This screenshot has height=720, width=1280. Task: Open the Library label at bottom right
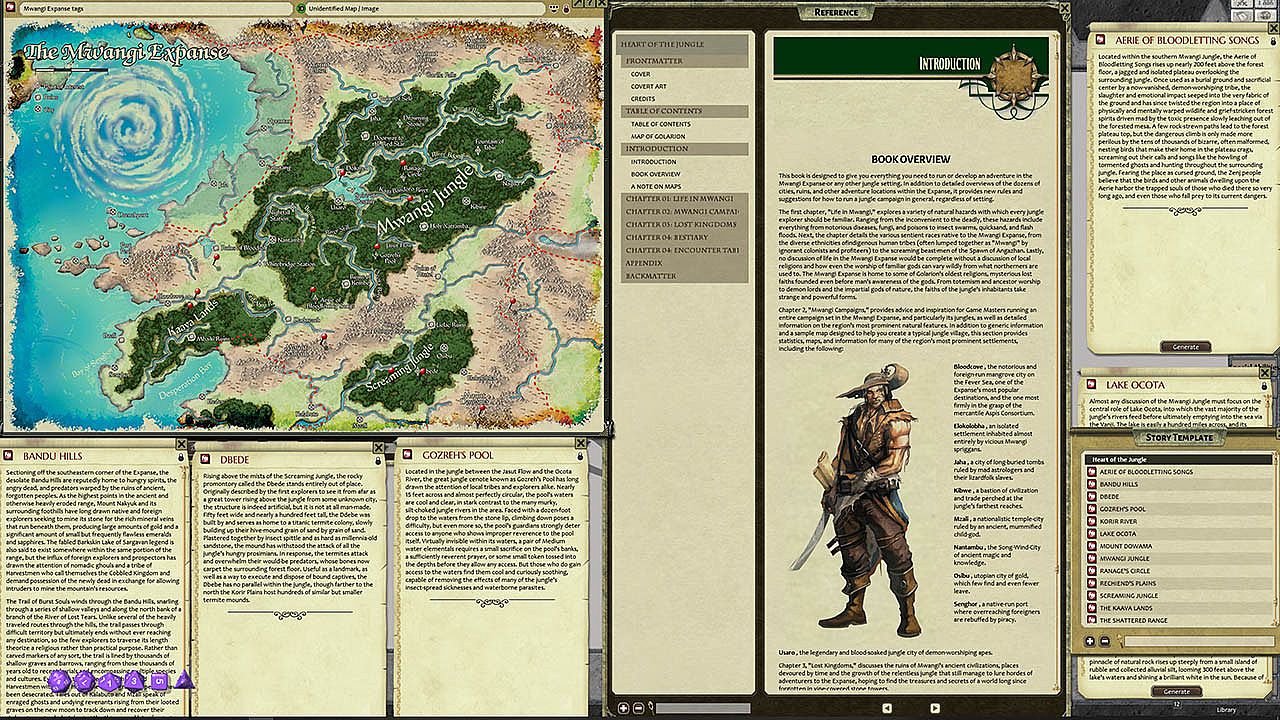coord(1225,710)
